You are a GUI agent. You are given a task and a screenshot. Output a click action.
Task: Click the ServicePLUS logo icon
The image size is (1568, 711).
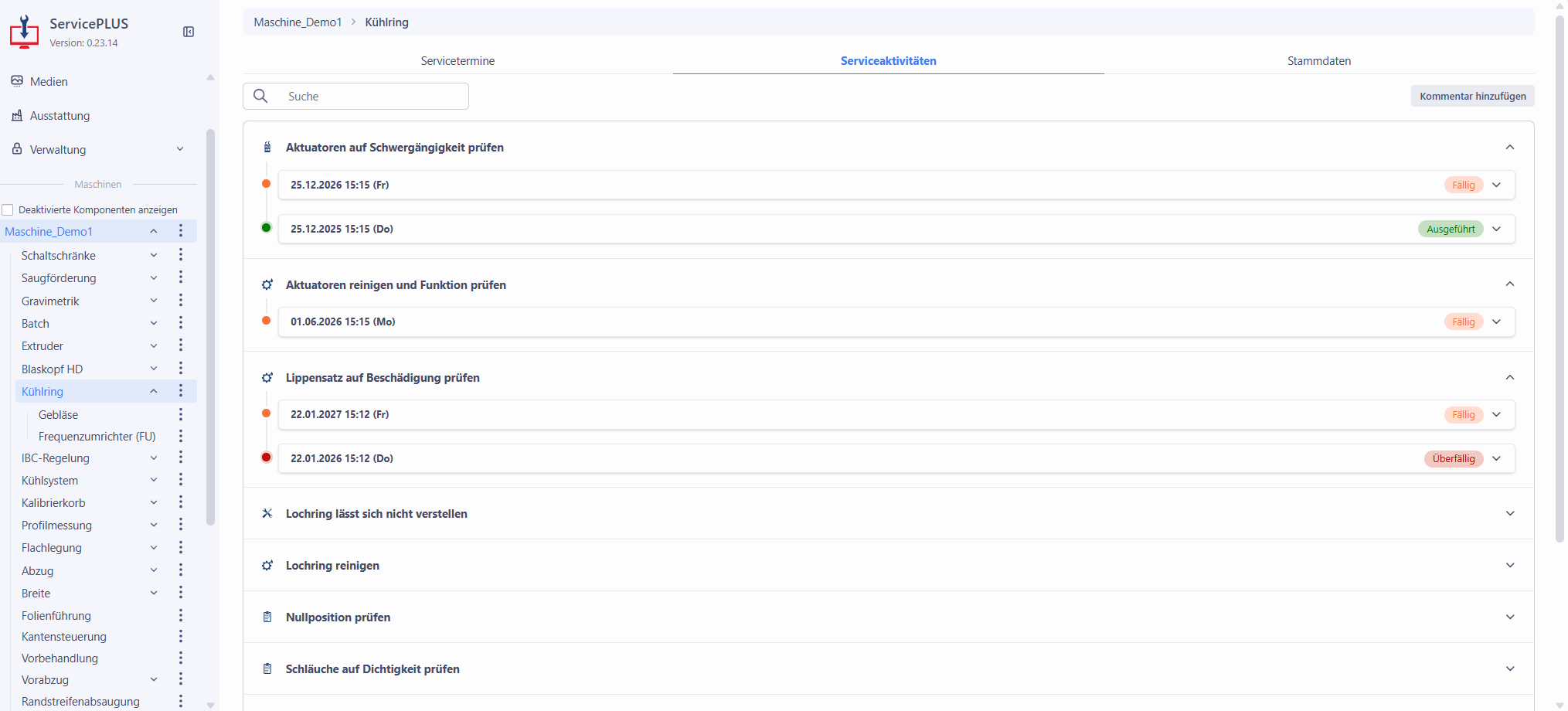tap(24, 32)
